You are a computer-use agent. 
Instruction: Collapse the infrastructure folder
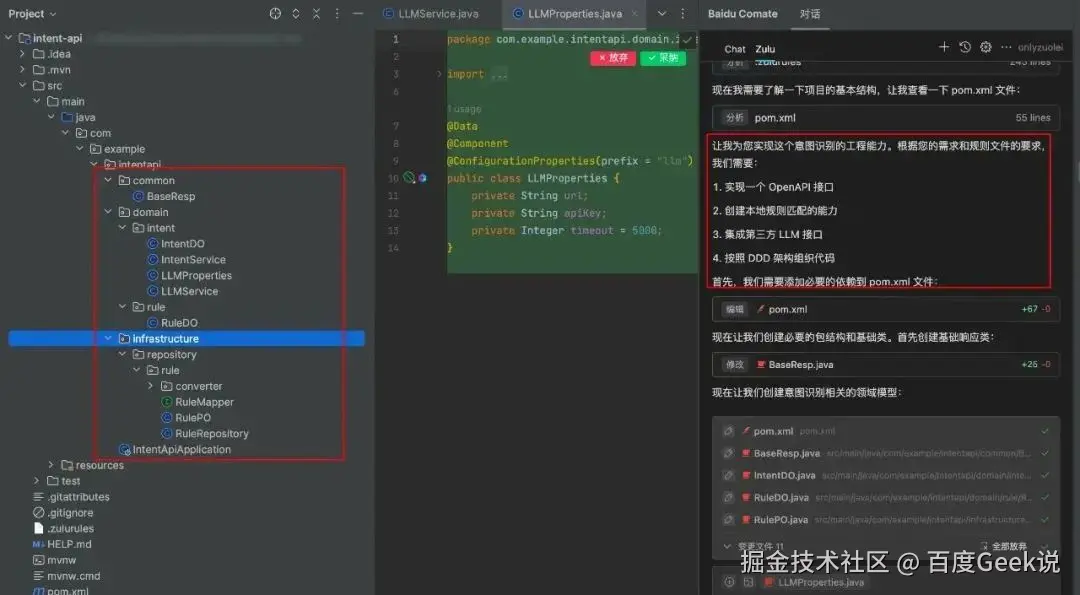[108, 338]
